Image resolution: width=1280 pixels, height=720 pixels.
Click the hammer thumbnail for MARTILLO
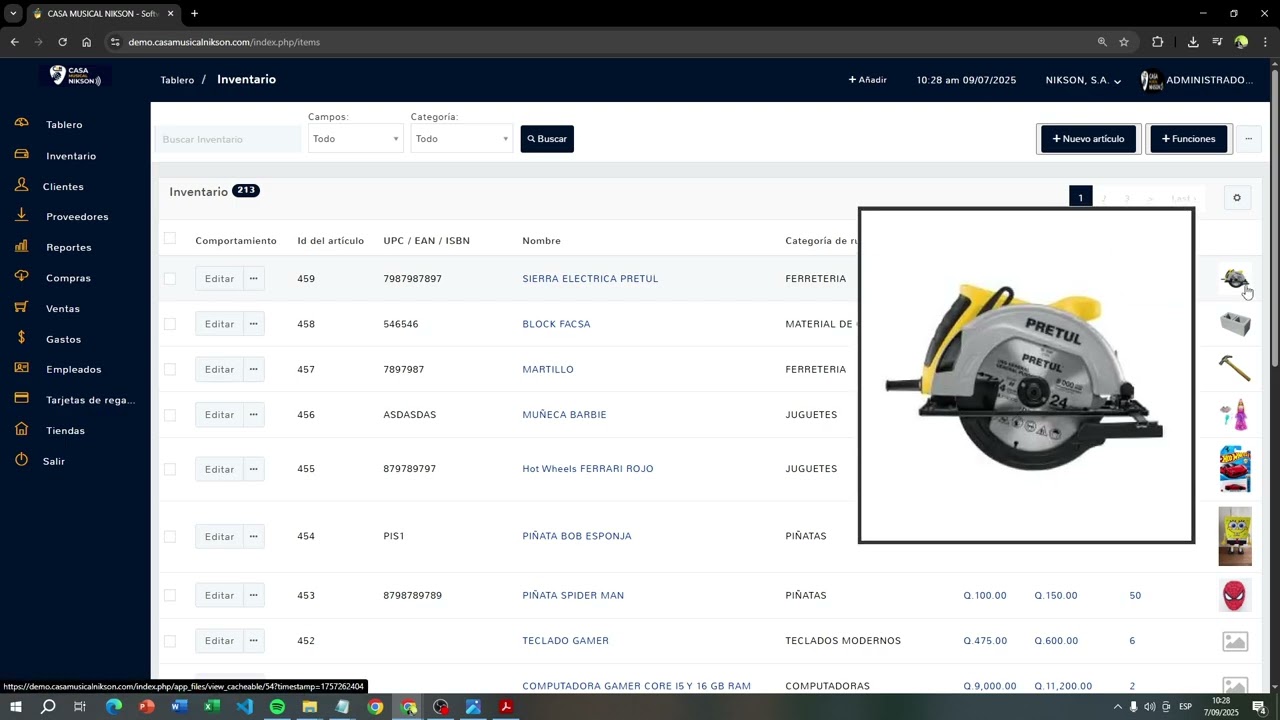click(1235, 369)
